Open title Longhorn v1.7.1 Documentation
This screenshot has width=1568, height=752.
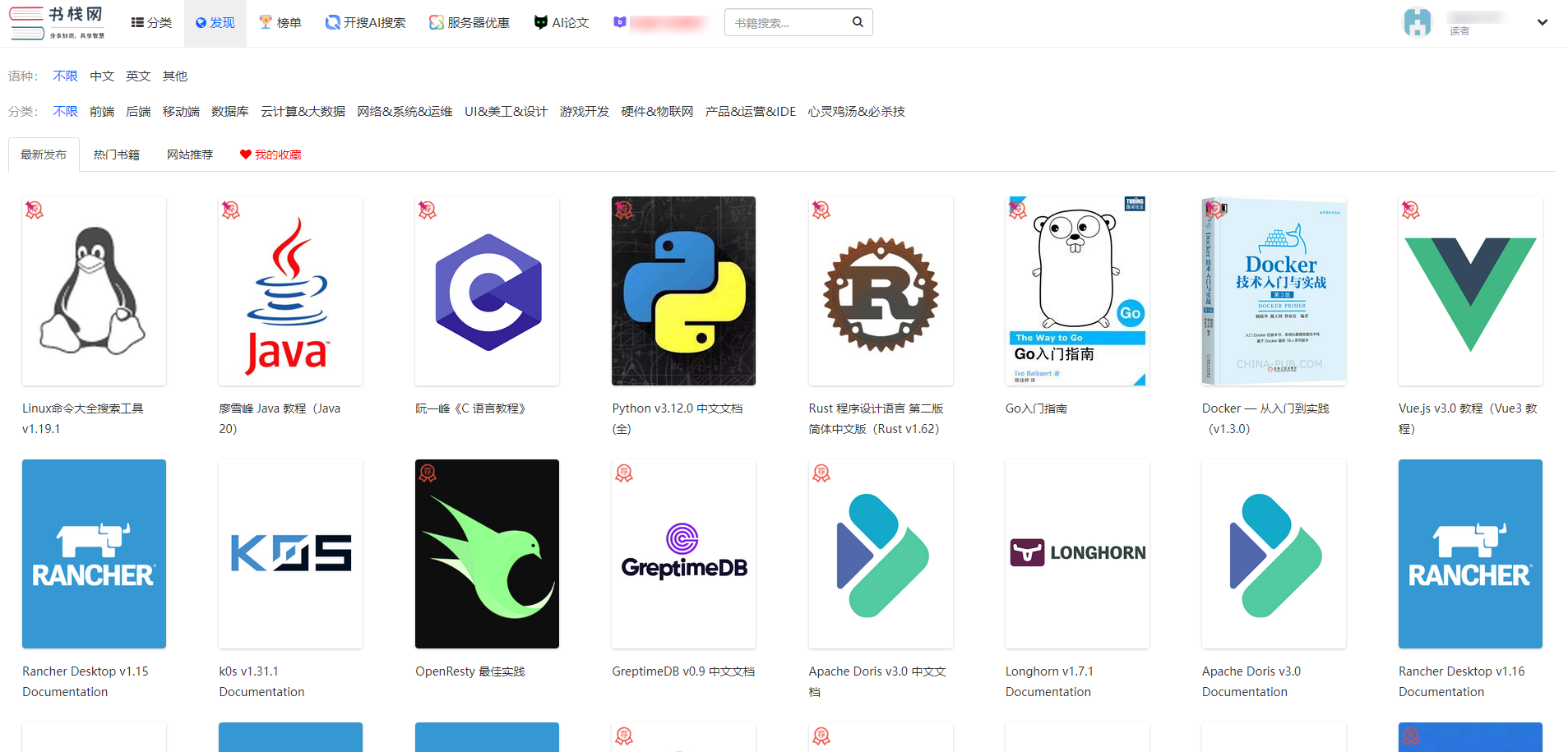point(1049,681)
